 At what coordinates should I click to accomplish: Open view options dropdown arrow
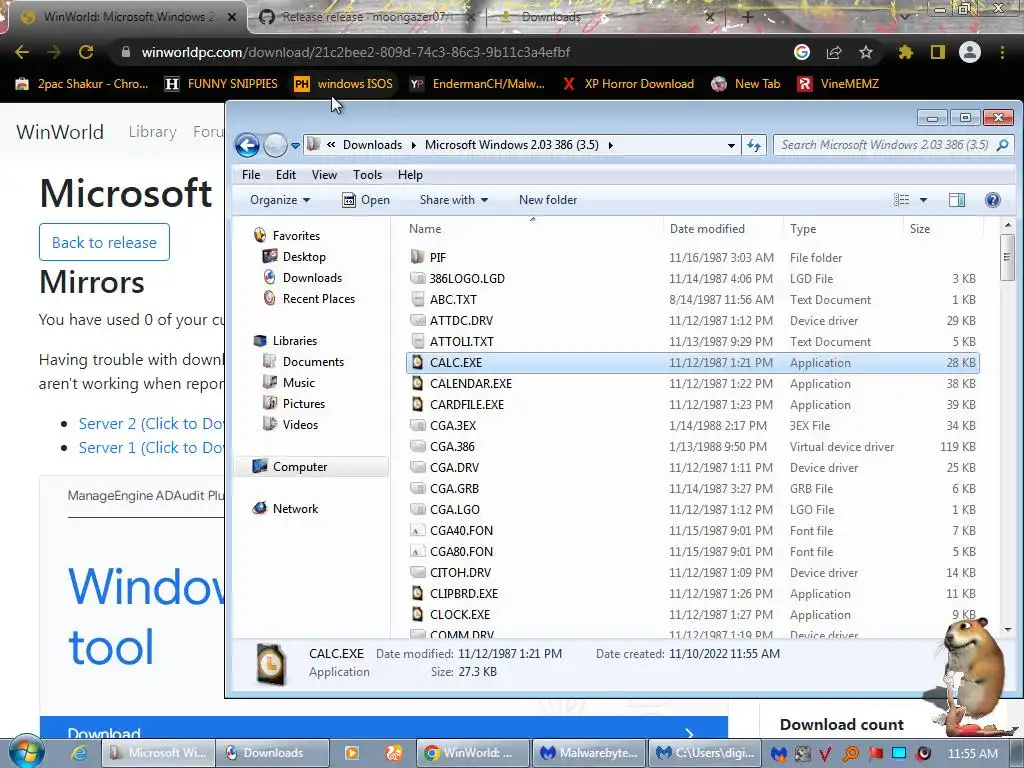(x=923, y=200)
